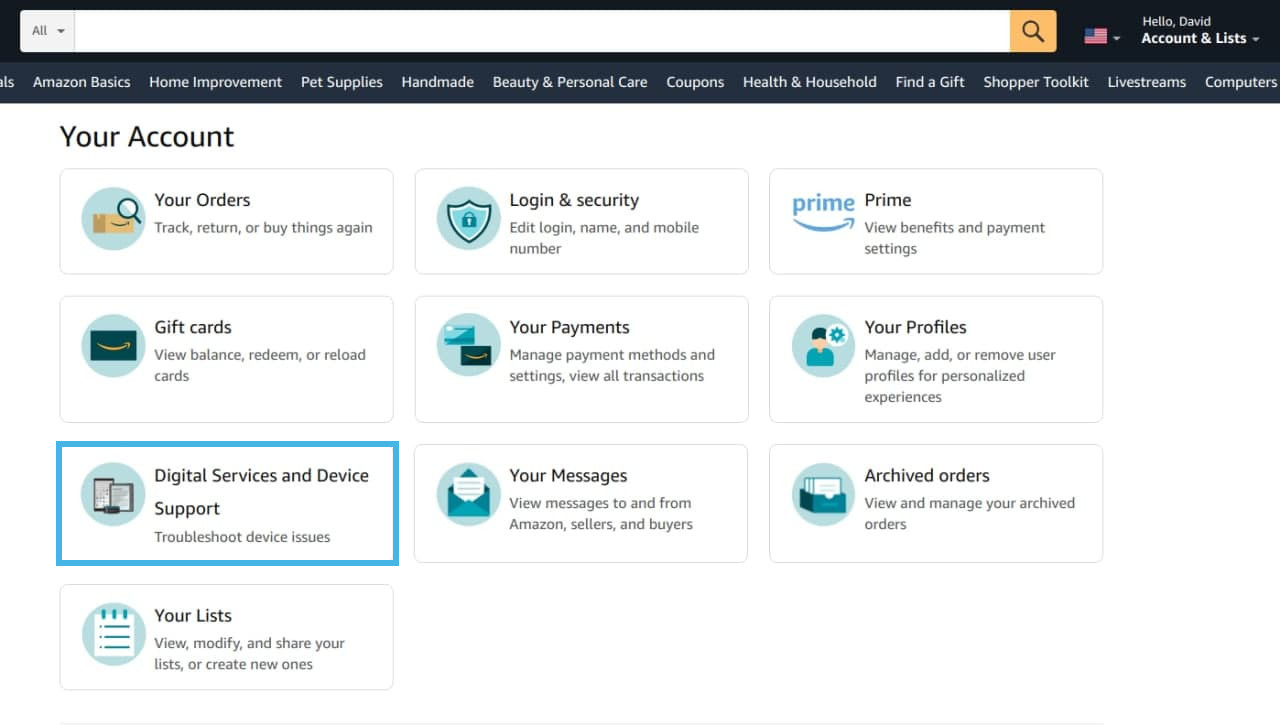Image resolution: width=1280 pixels, height=725 pixels.
Task: Click the Your Payments cards icon
Action: 469,345
